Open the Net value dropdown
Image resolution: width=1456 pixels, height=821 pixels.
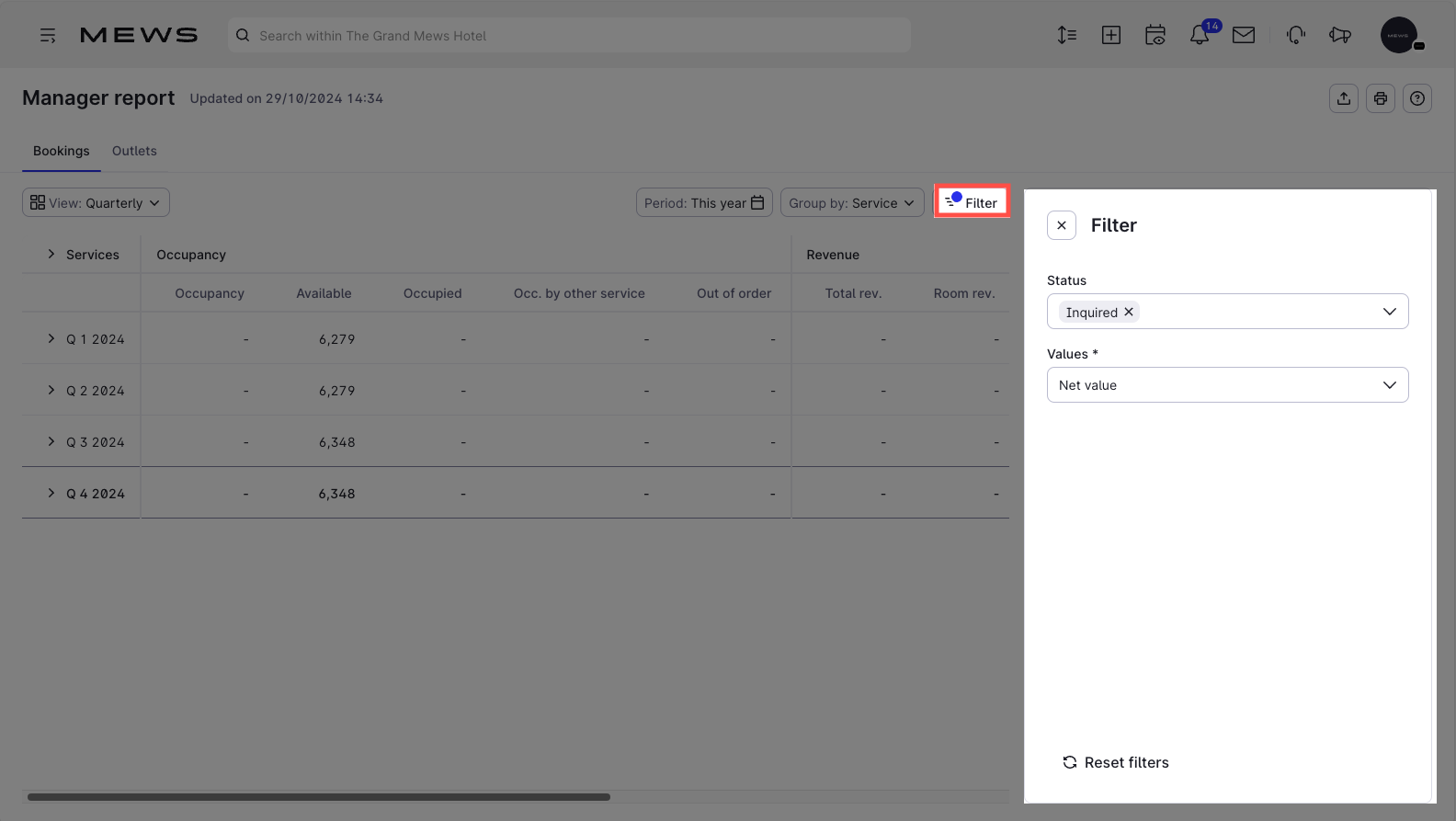click(x=1226, y=385)
